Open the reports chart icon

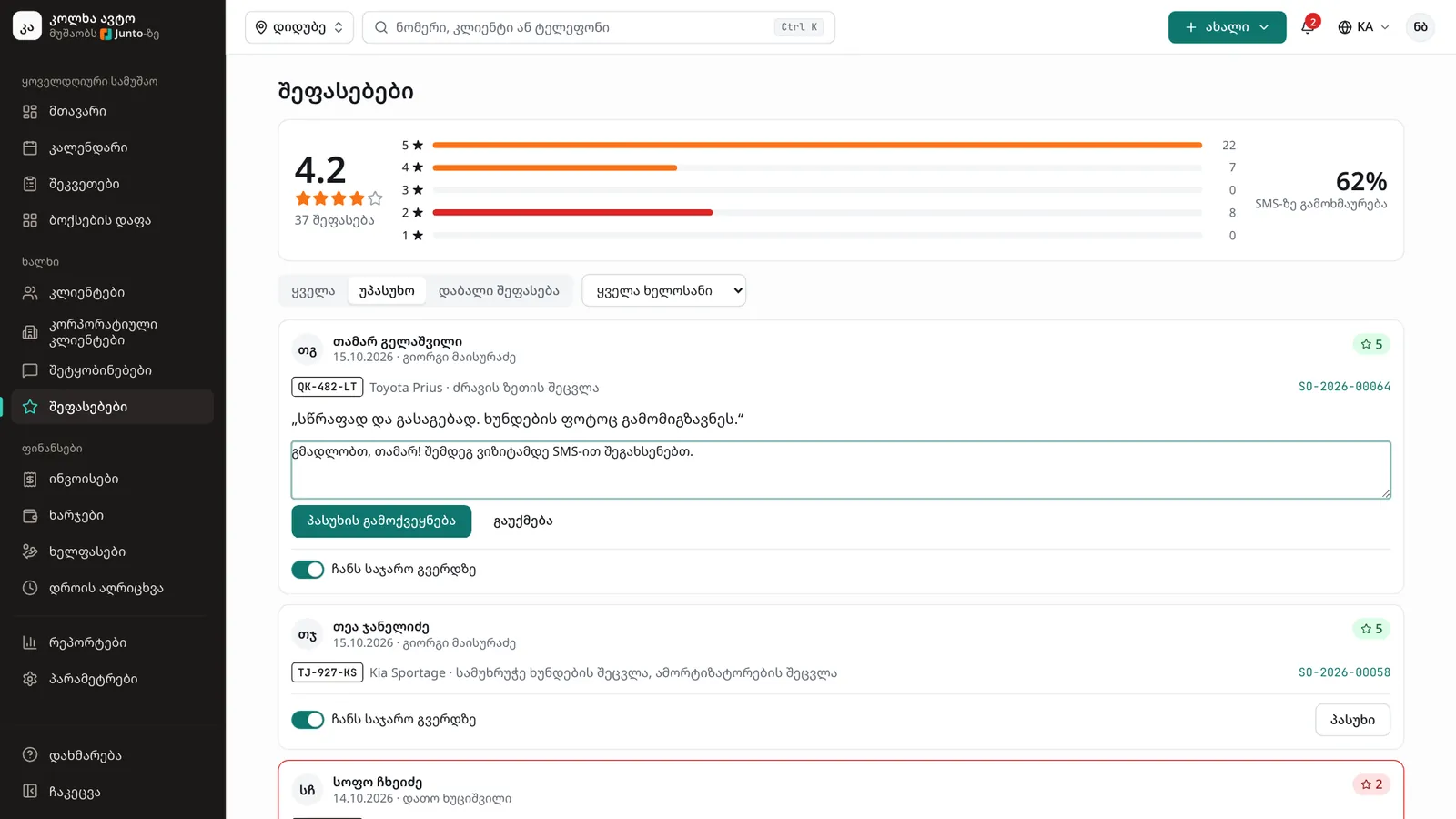[30, 642]
